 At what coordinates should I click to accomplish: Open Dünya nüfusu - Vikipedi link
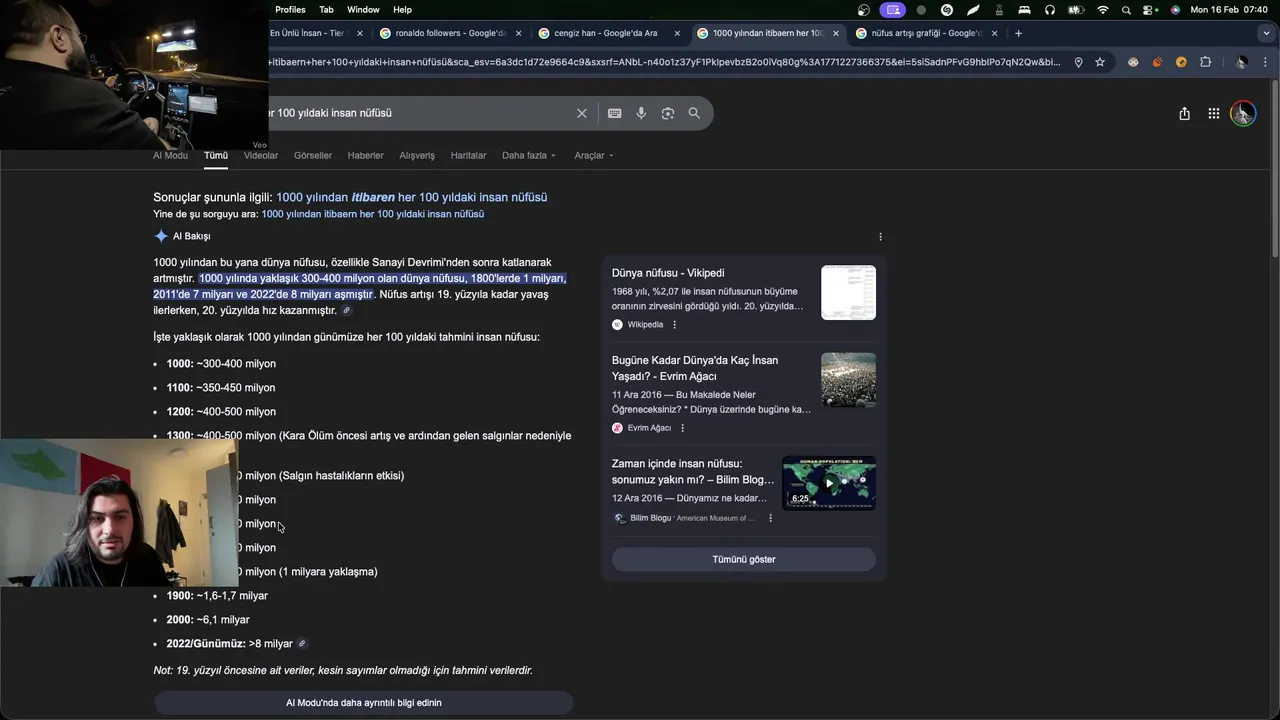(x=668, y=273)
